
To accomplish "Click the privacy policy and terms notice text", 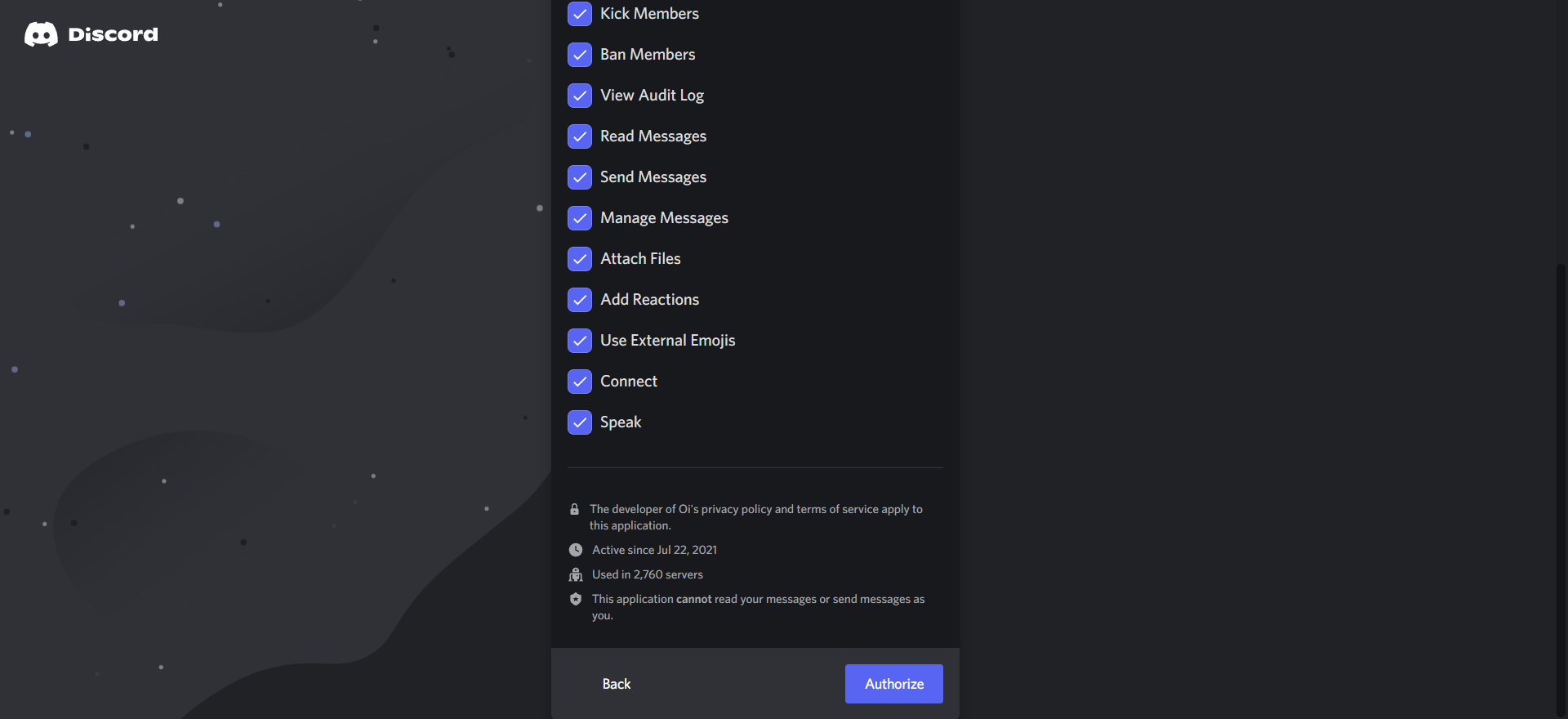I will click(x=756, y=517).
